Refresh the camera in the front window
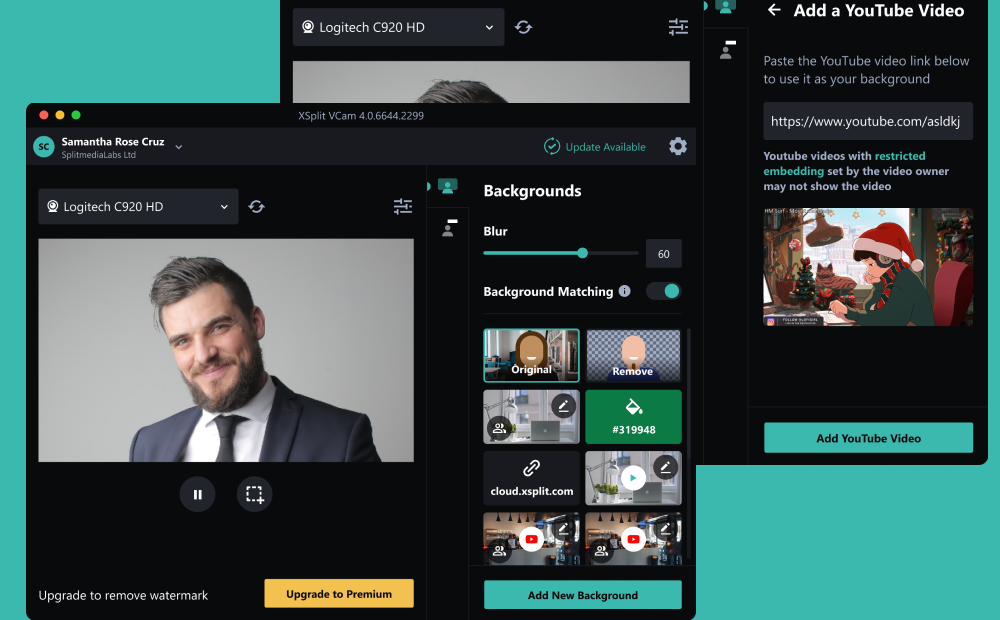Screen dimensions: 1000x620 (x=256, y=206)
